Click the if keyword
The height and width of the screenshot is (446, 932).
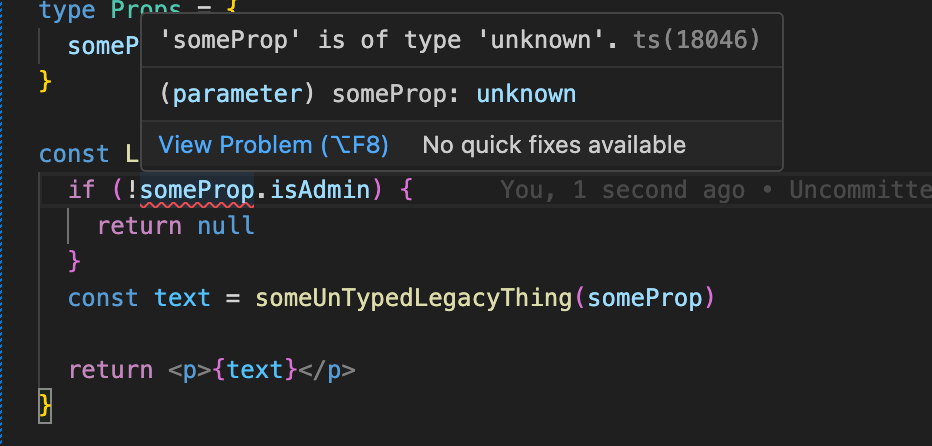[x=82, y=189]
